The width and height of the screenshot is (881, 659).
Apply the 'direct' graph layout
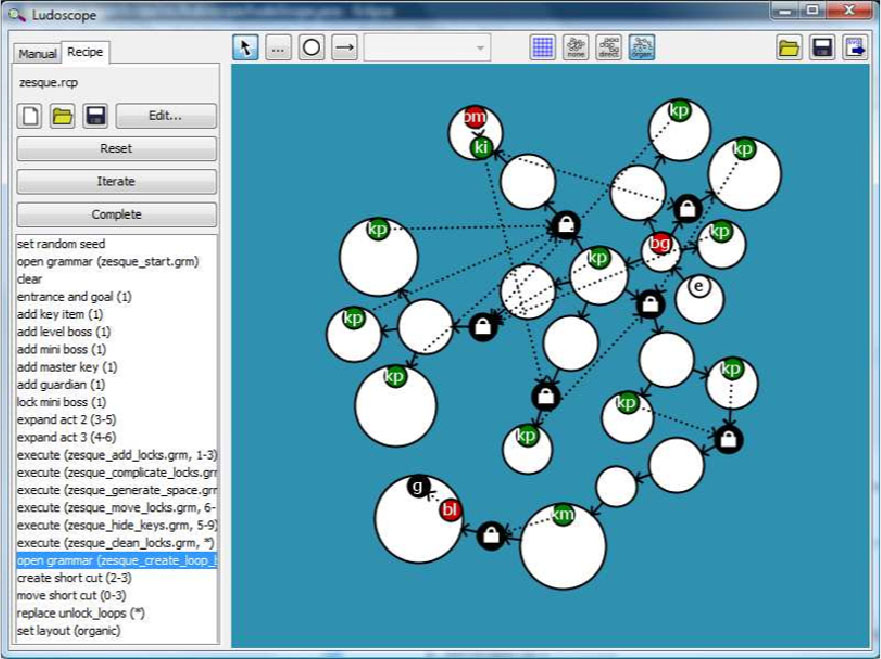pos(608,45)
